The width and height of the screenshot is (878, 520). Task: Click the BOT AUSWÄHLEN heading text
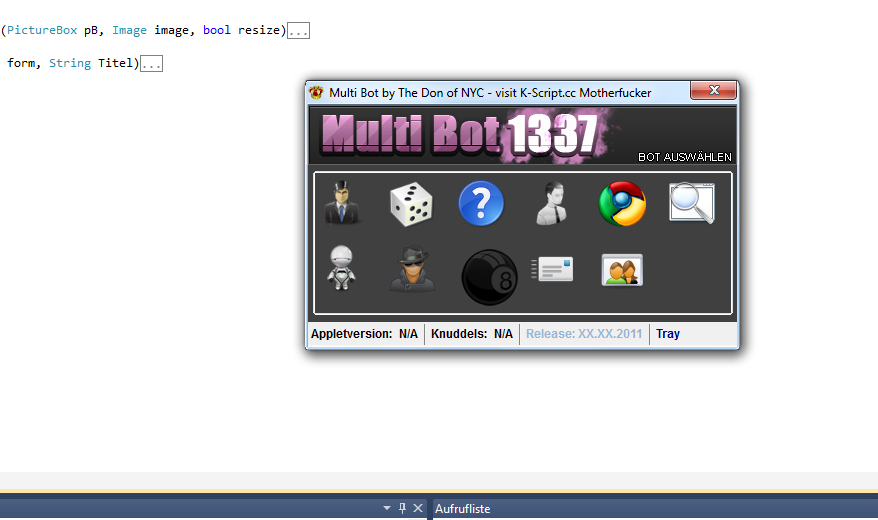tap(685, 157)
